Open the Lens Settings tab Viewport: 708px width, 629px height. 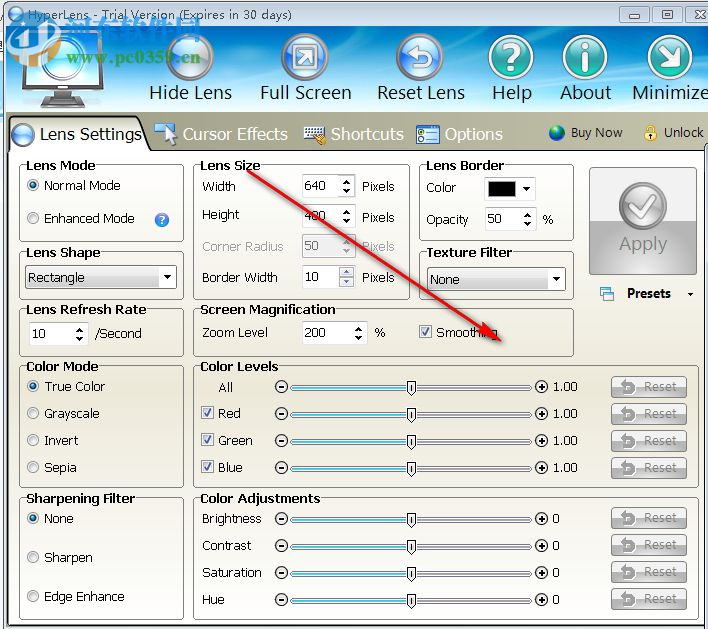pos(78,134)
